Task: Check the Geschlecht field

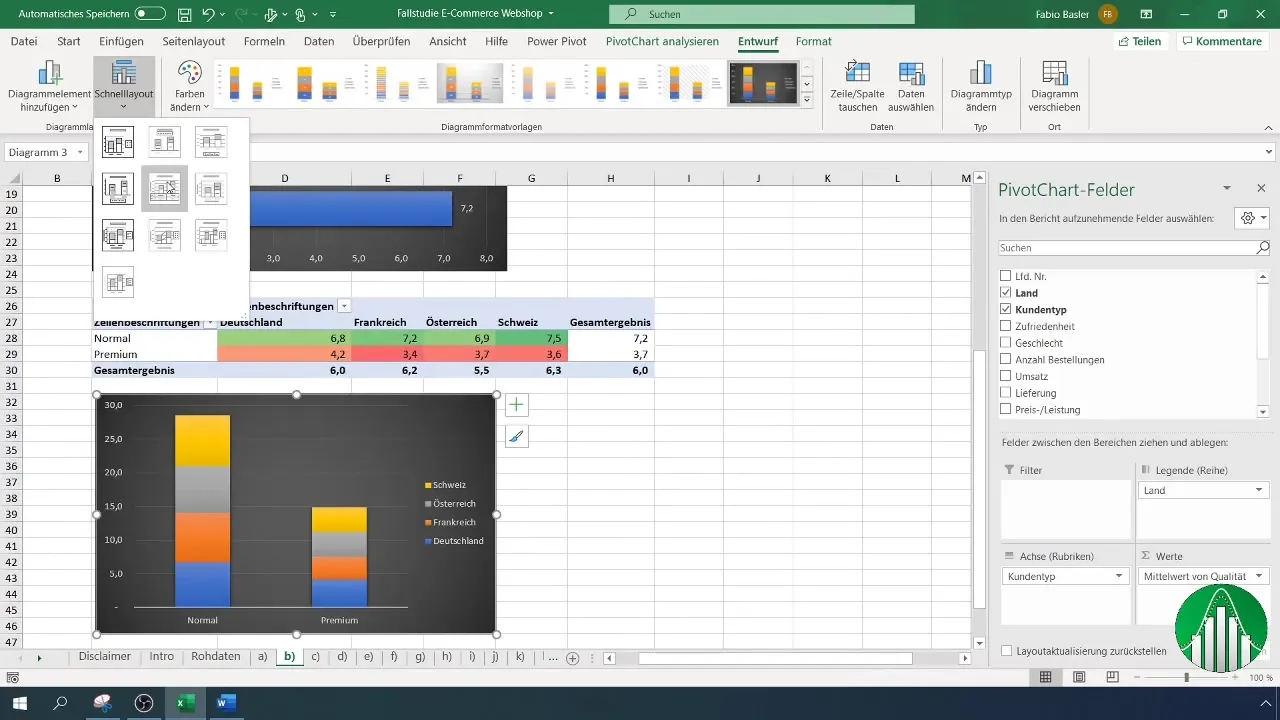Action: [1006, 343]
